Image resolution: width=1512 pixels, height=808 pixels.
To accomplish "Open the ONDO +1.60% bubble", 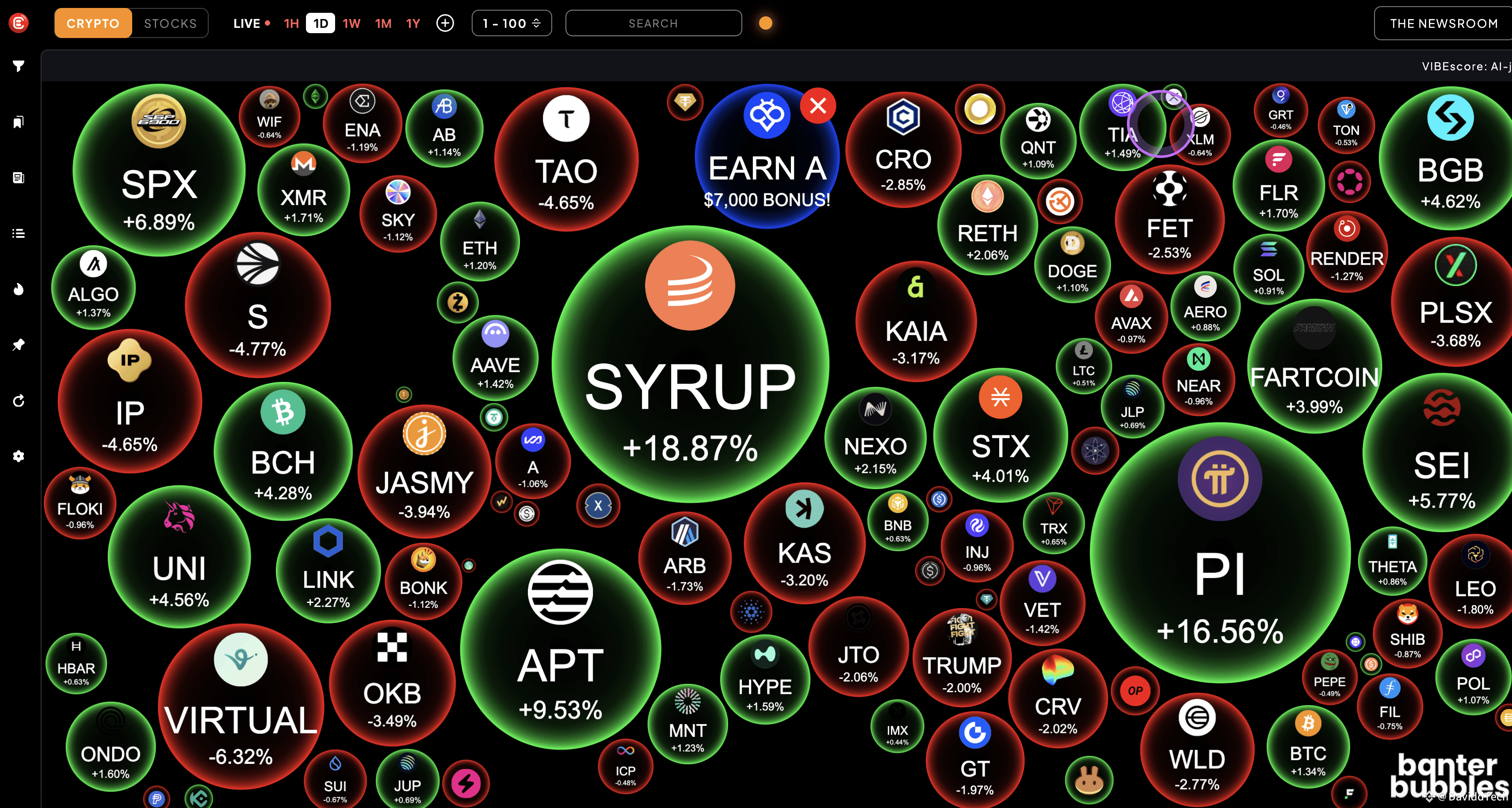I will [x=111, y=747].
